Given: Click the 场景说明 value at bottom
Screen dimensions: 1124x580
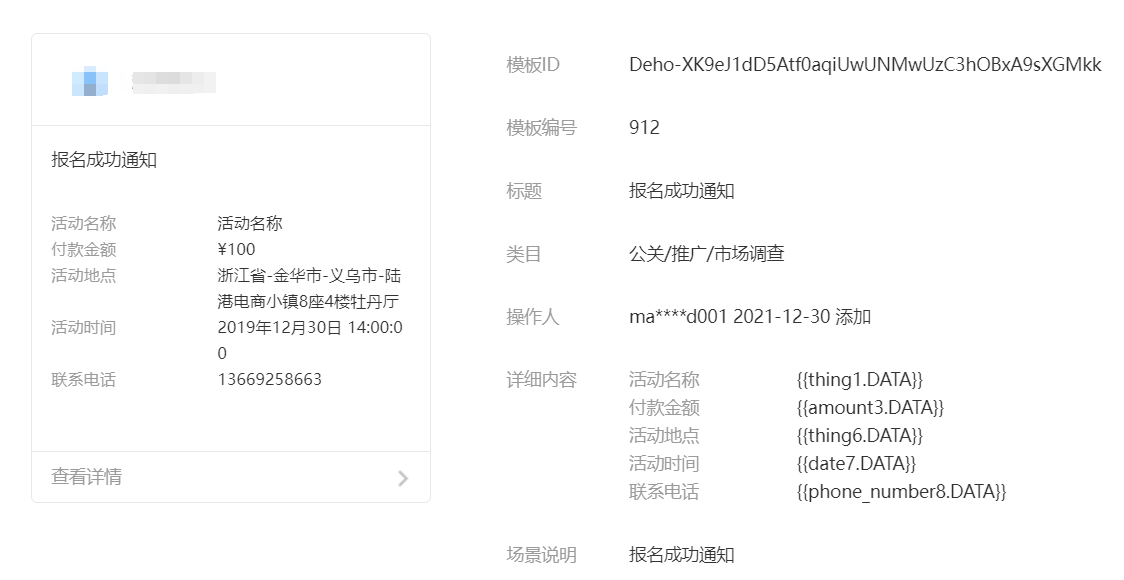Looking at the screenshot, I should pyautogui.click(x=682, y=555).
